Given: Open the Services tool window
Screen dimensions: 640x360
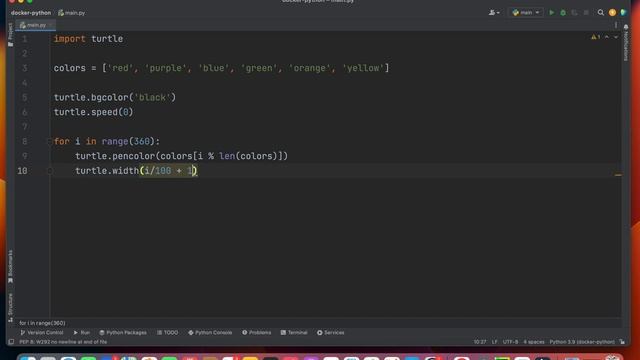Looking at the screenshot, I should (331, 333).
